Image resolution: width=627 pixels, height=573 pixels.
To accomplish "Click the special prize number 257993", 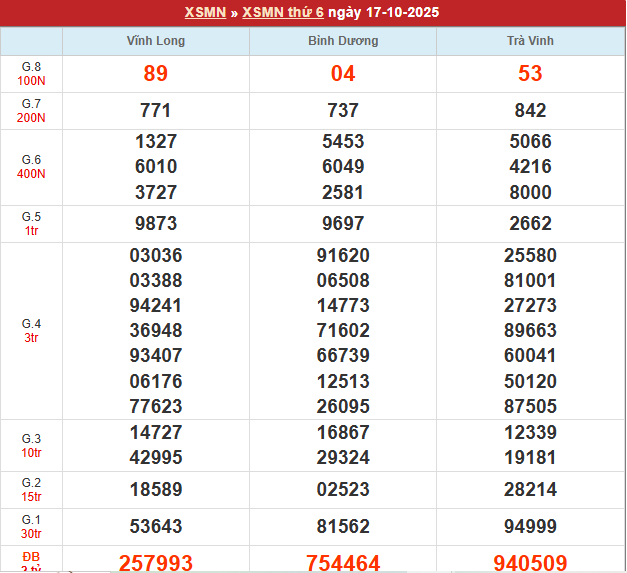I will pos(156,563).
